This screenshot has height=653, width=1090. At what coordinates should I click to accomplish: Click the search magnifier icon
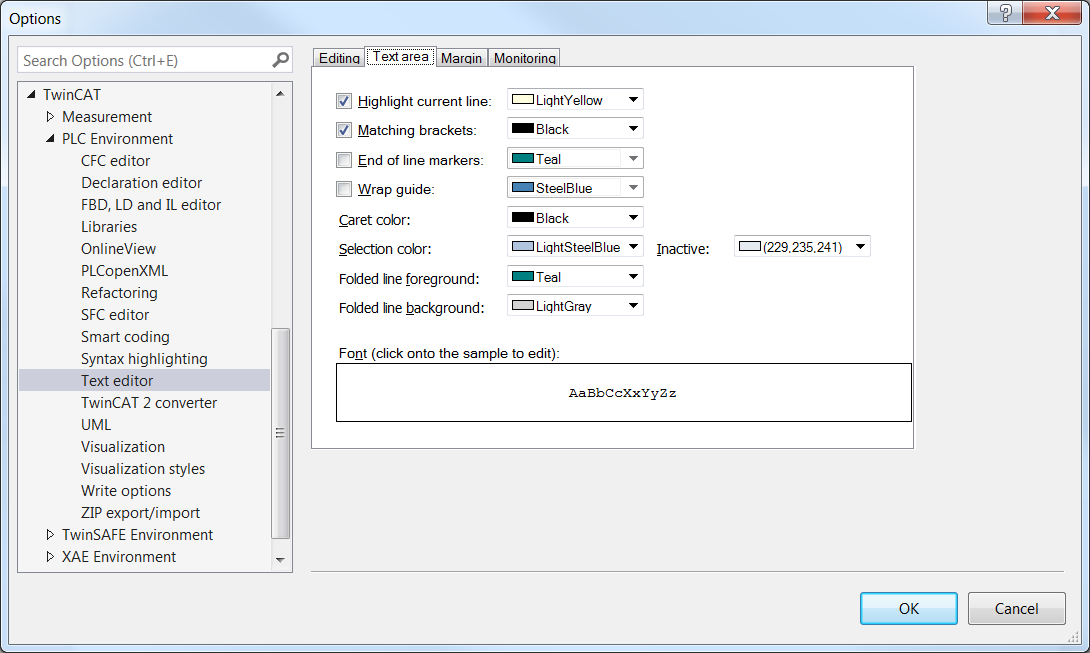tap(280, 60)
